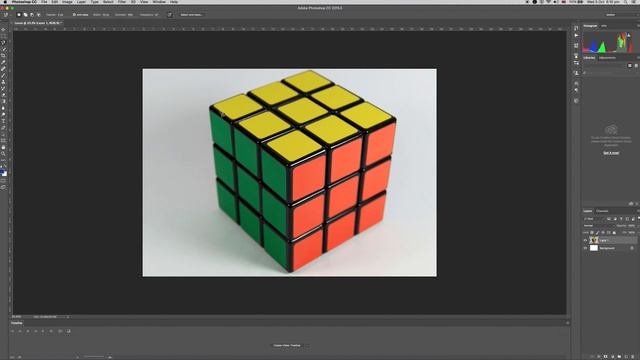The width and height of the screenshot is (640, 360).
Task: Toggle Anti-alias checkbox
Action: (x=74, y=15)
